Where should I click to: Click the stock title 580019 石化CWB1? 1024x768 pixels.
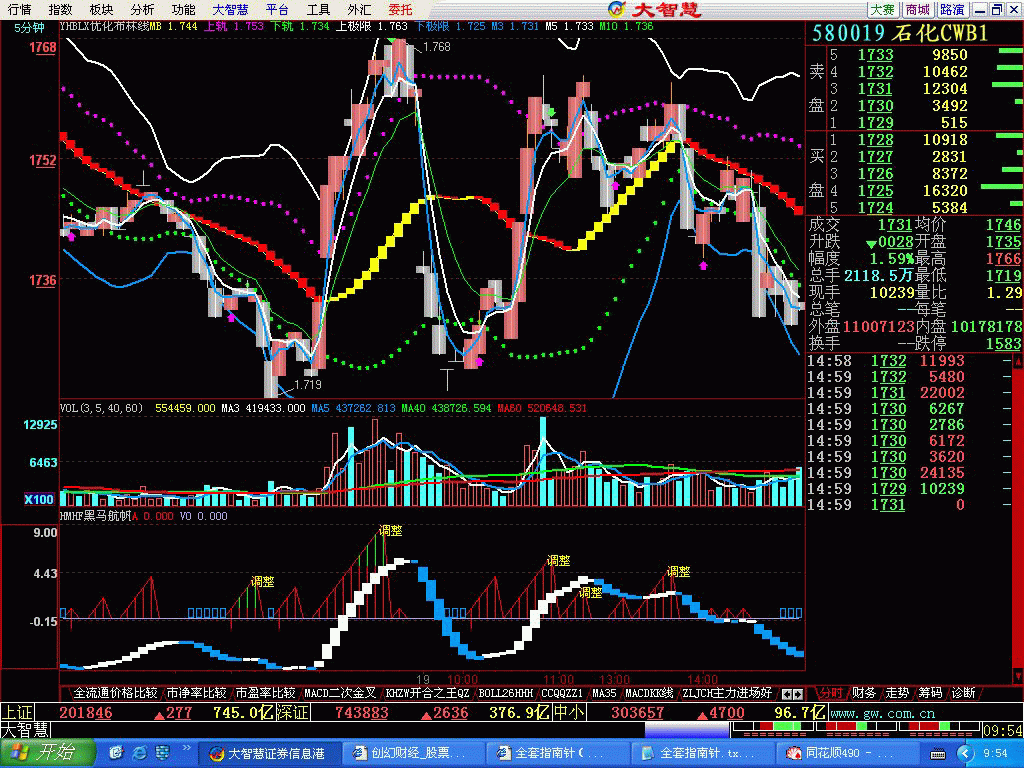click(901, 33)
